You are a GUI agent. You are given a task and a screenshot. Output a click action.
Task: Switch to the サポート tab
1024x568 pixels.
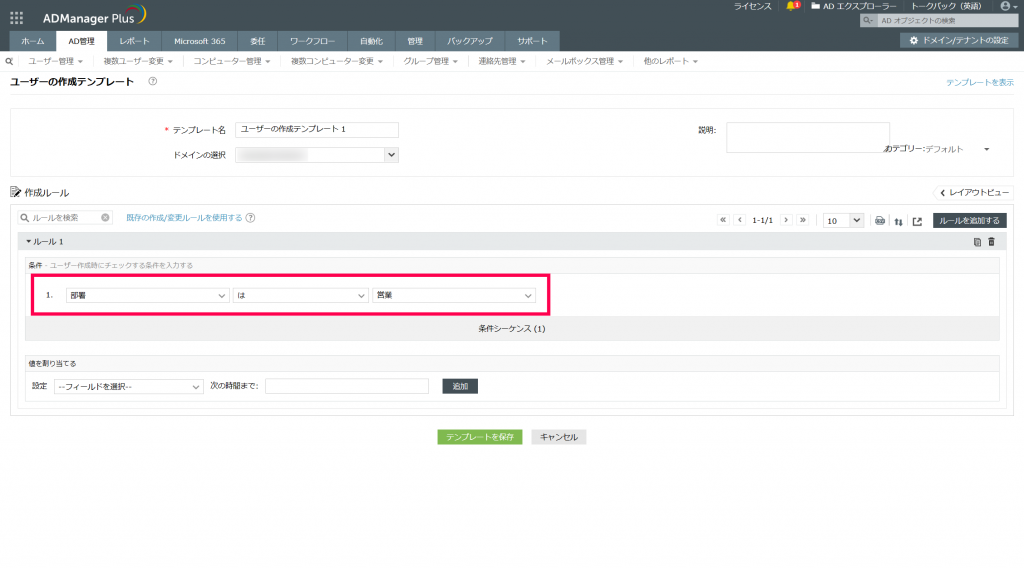click(x=533, y=41)
